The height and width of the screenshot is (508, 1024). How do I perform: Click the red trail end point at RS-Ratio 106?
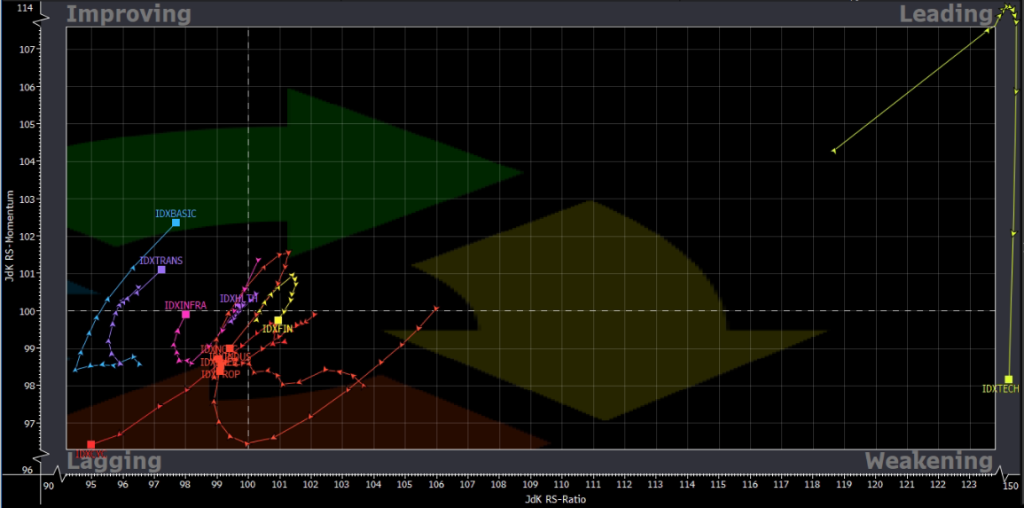tap(436, 308)
